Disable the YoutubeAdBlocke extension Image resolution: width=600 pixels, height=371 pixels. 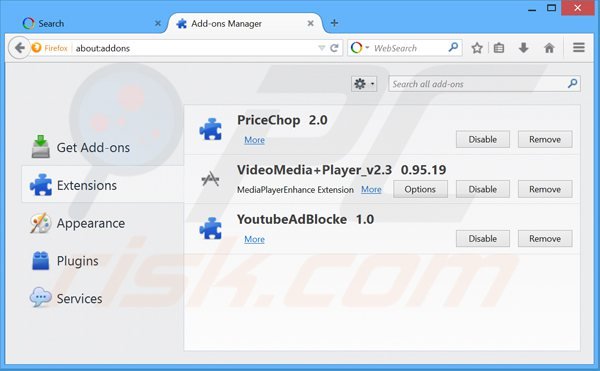tap(483, 239)
